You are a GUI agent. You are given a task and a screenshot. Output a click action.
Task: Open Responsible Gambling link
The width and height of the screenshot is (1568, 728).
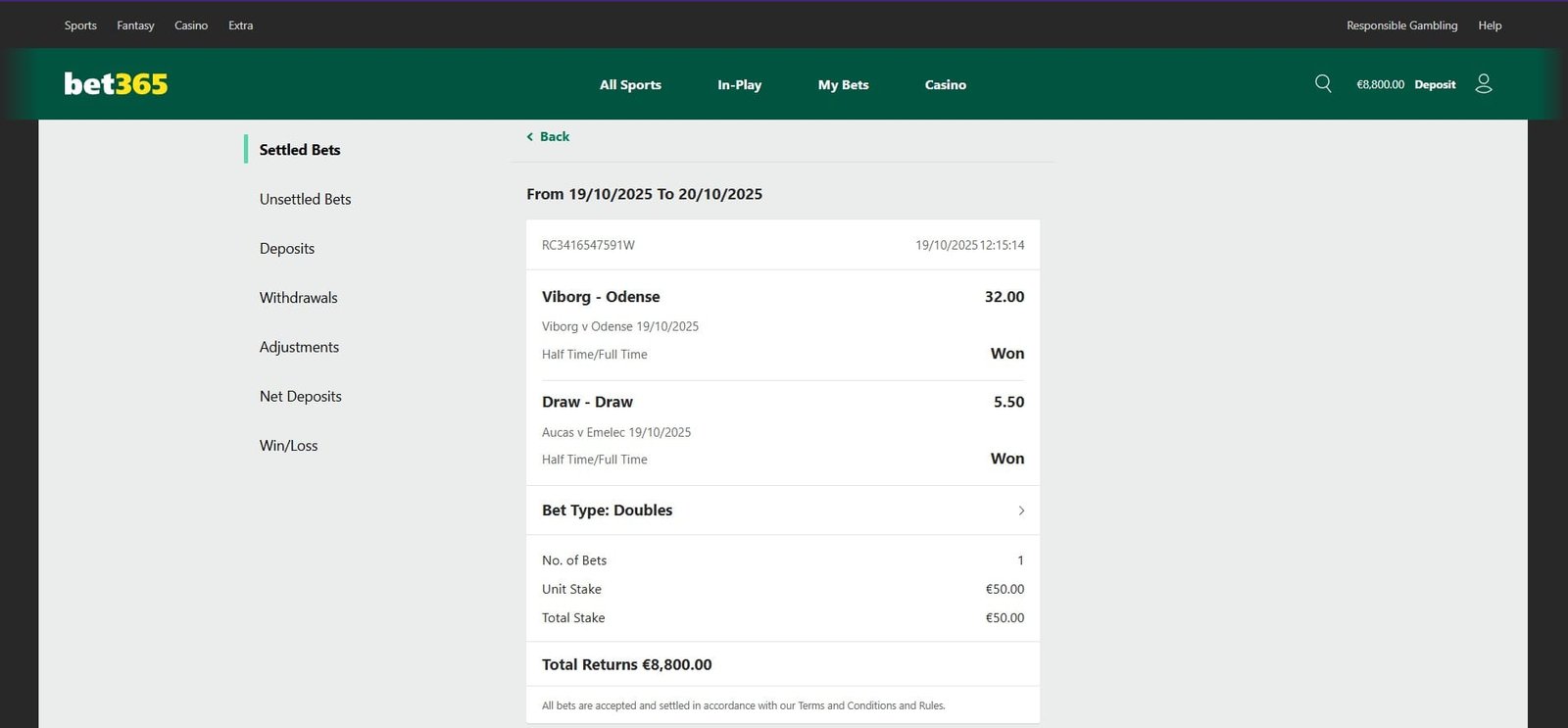pos(1401,25)
